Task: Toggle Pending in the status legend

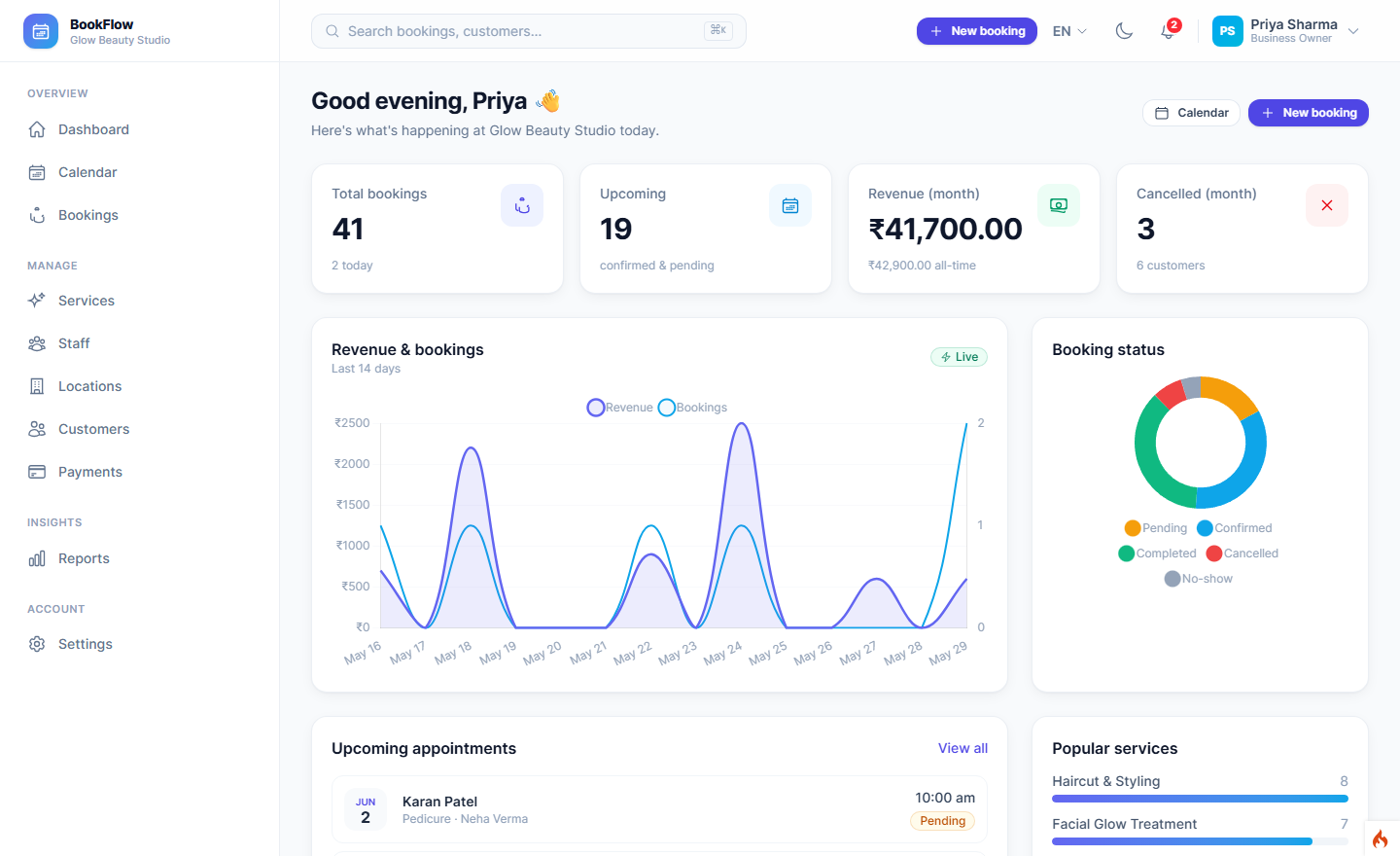Action: tap(1156, 528)
